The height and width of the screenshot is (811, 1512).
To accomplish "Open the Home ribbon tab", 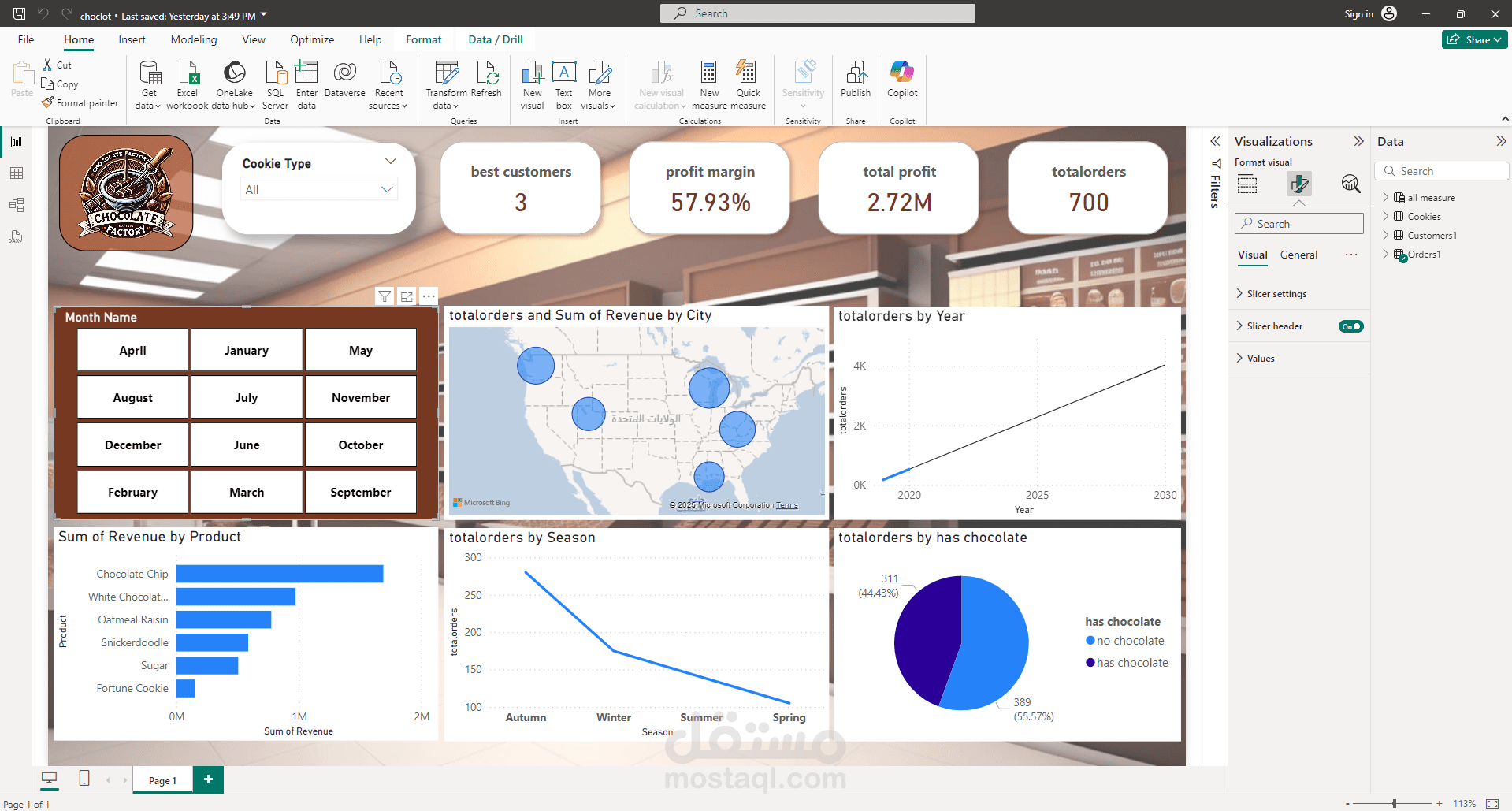I will click(x=79, y=39).
